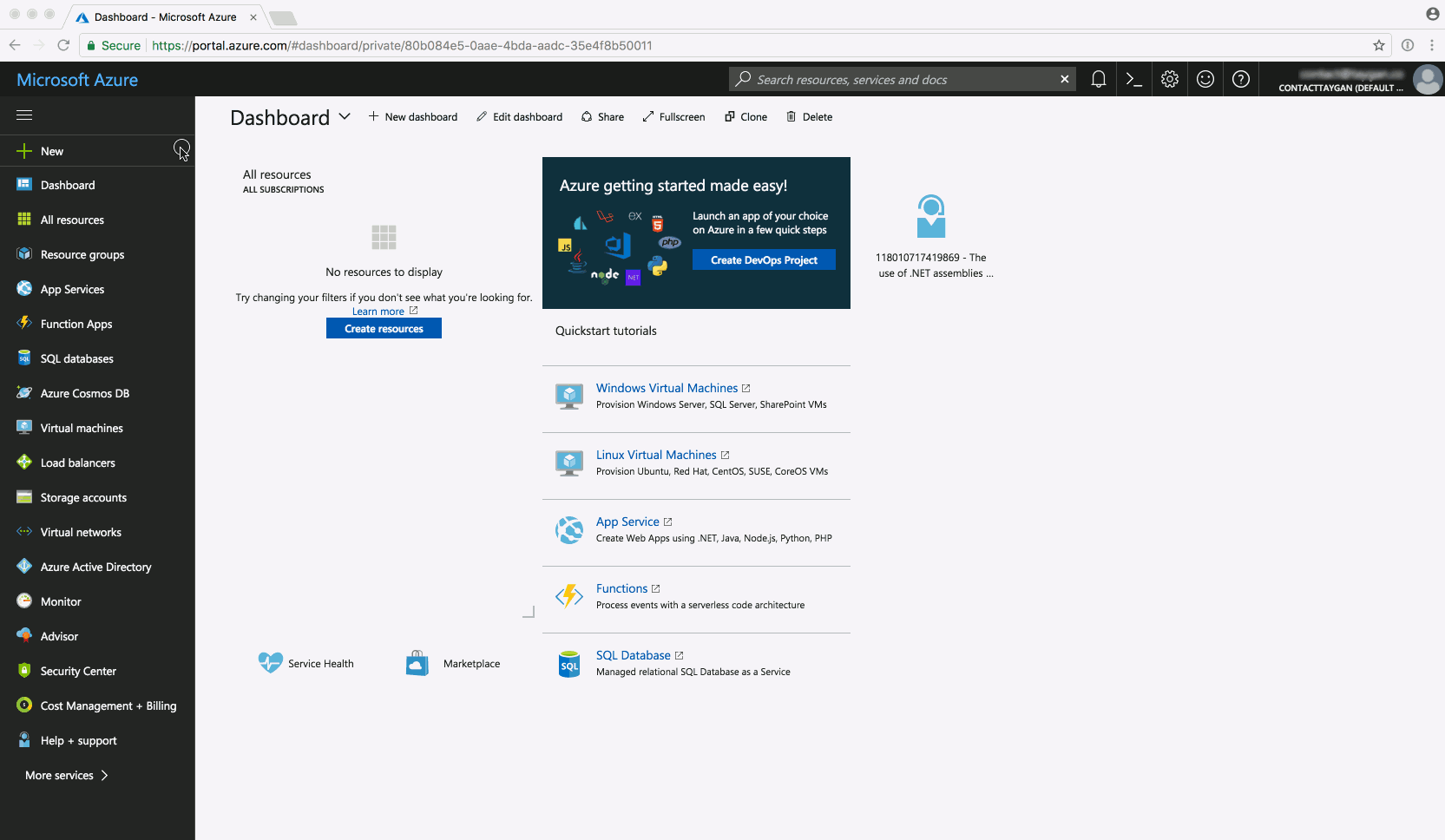Click the feedback smiley icon

point(1205,79)
